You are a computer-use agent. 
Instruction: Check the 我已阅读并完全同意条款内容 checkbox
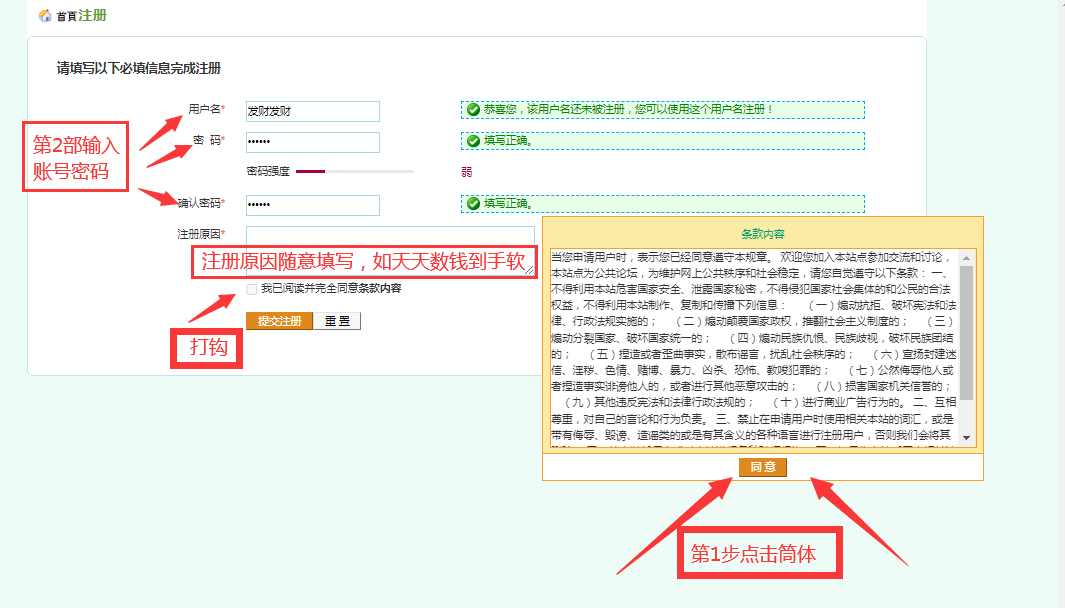pos(251,289)
